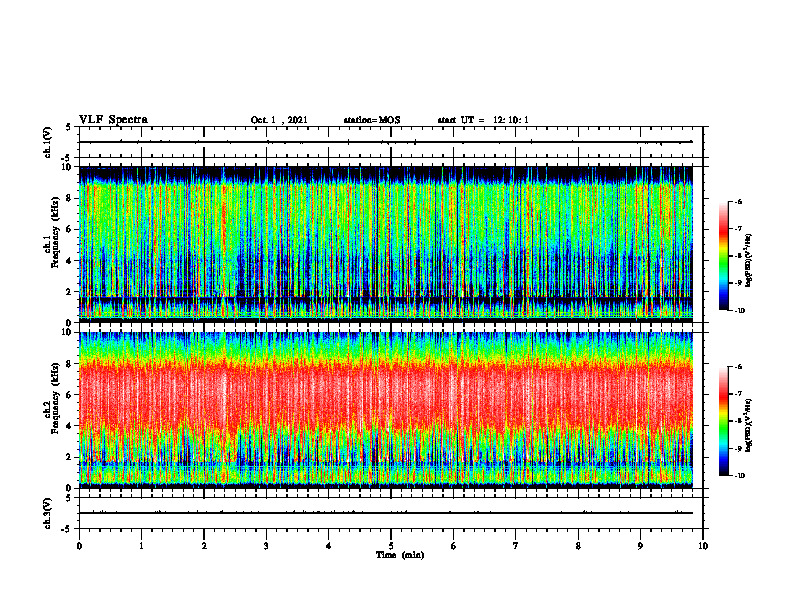The image size is (792, 612).
Task: Click time axis tick label "3"
Action: click(x=266, y=546)
